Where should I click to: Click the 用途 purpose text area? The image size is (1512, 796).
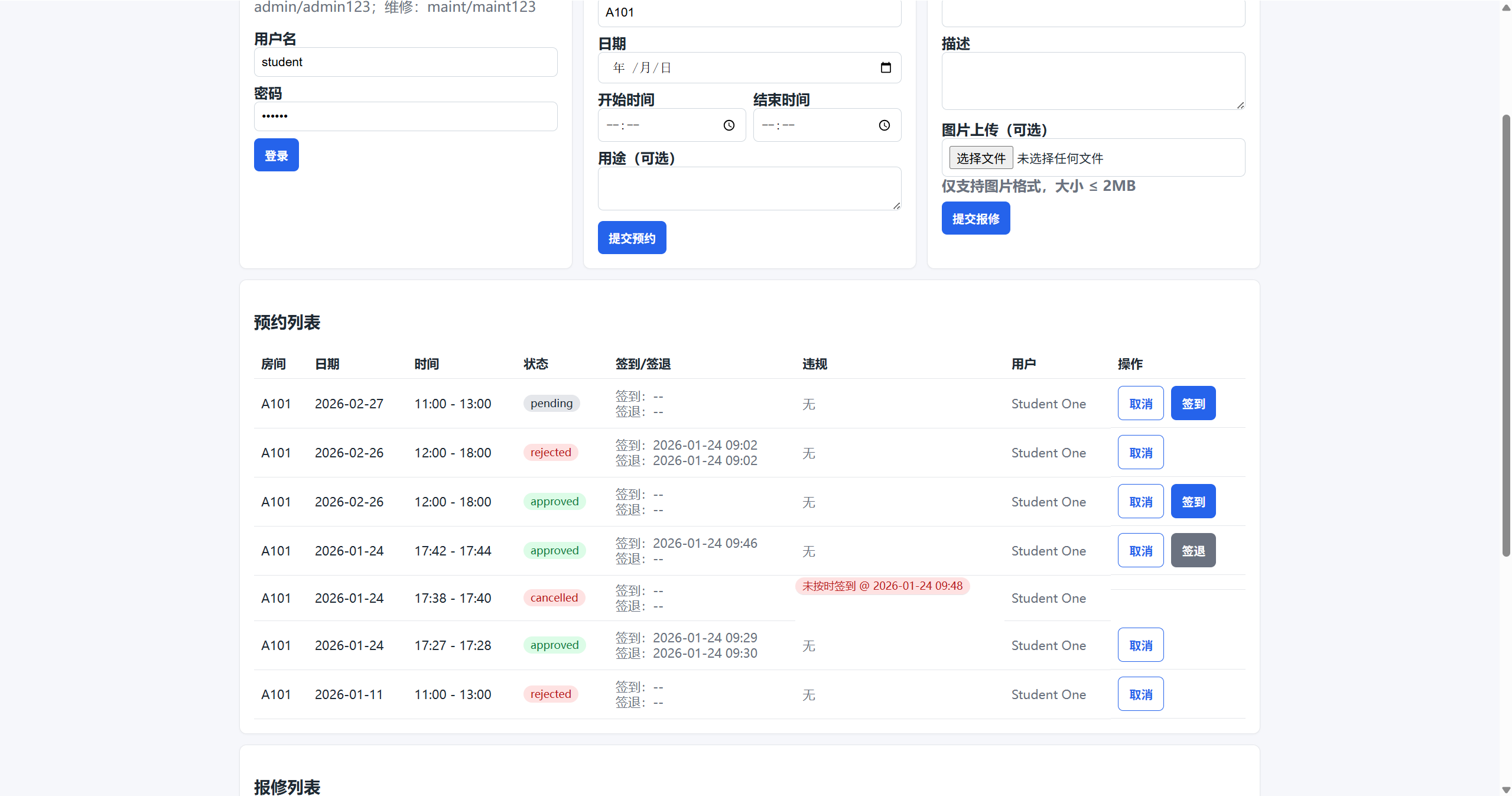pos(749,189)
